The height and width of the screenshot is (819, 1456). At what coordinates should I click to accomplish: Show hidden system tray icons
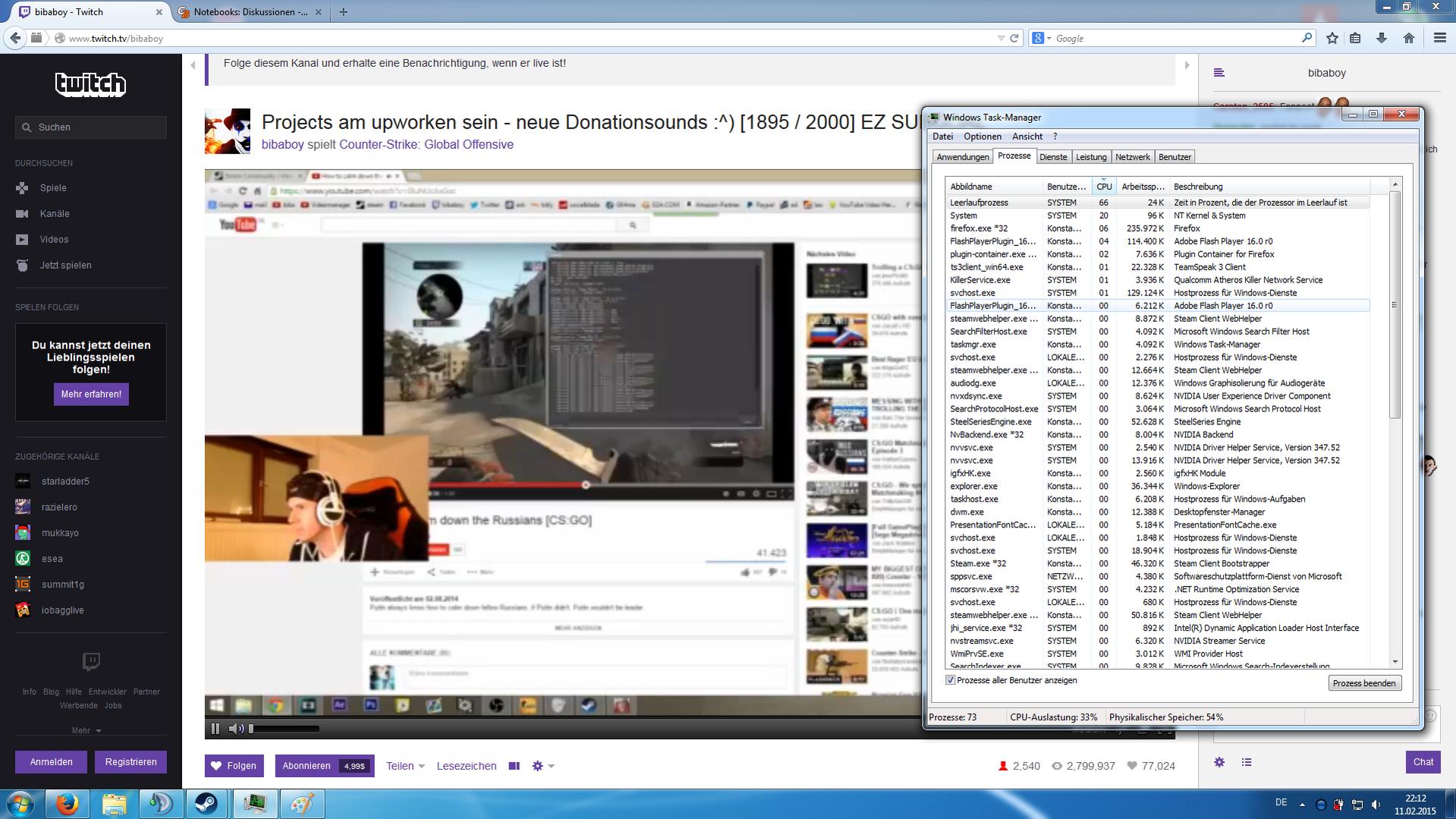pos(1302,805)
